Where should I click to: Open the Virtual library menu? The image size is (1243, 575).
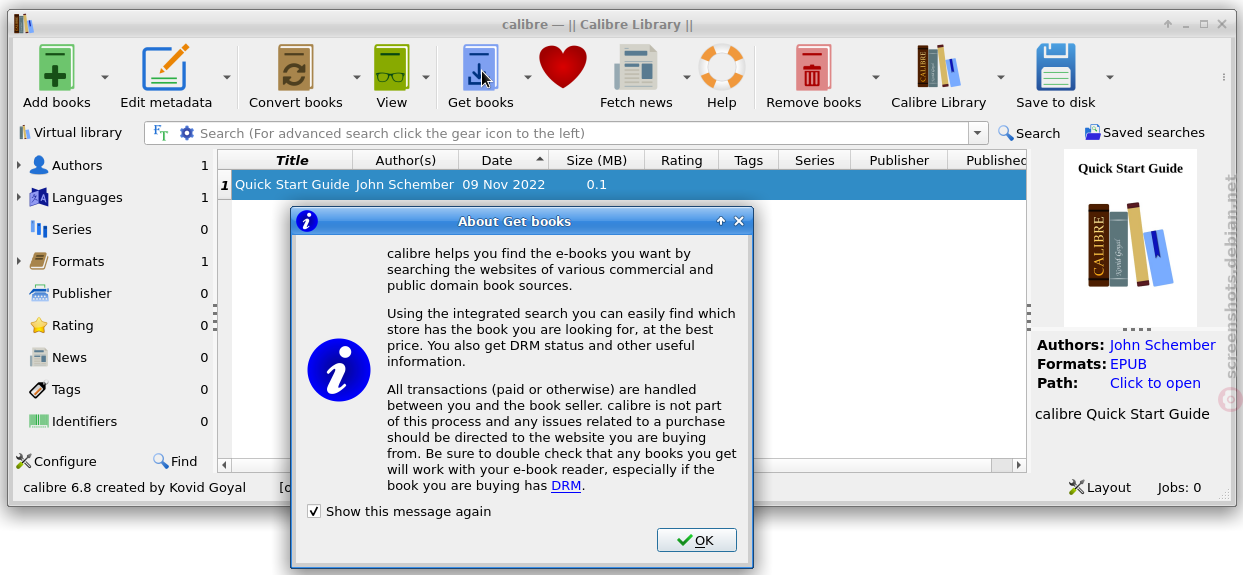click(x=69, y=132)
